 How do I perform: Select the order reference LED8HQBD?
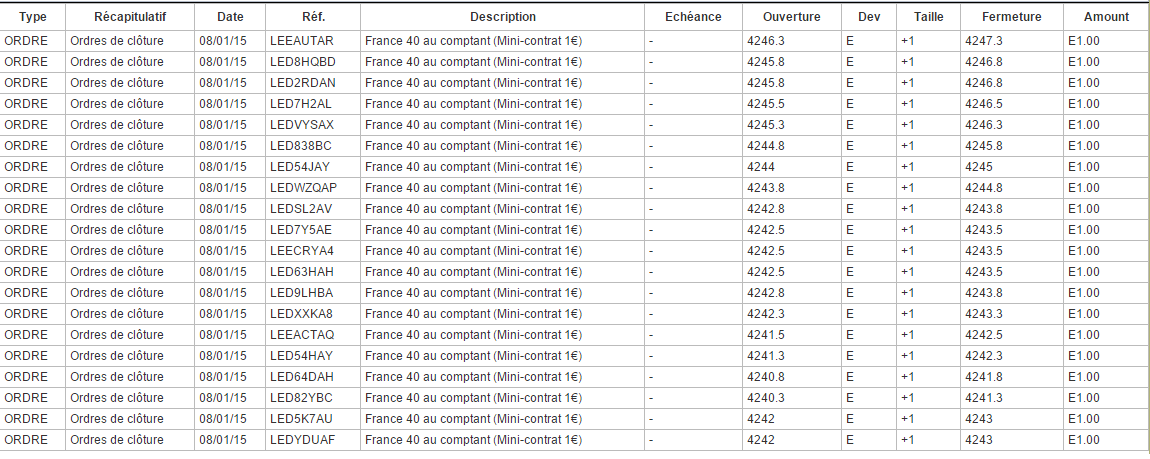point(302,62)
